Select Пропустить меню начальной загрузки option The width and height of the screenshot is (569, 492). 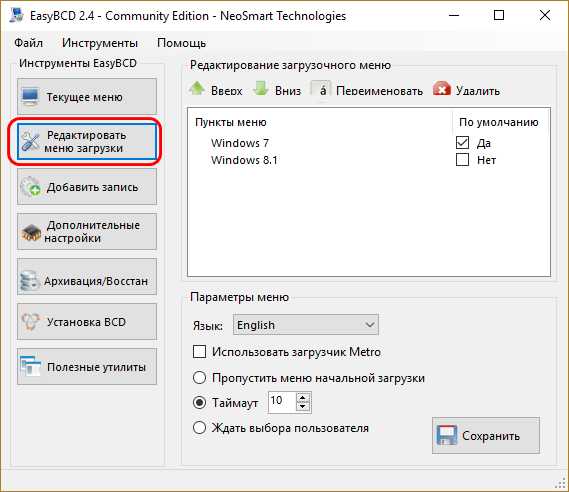(x=200, y=378)
